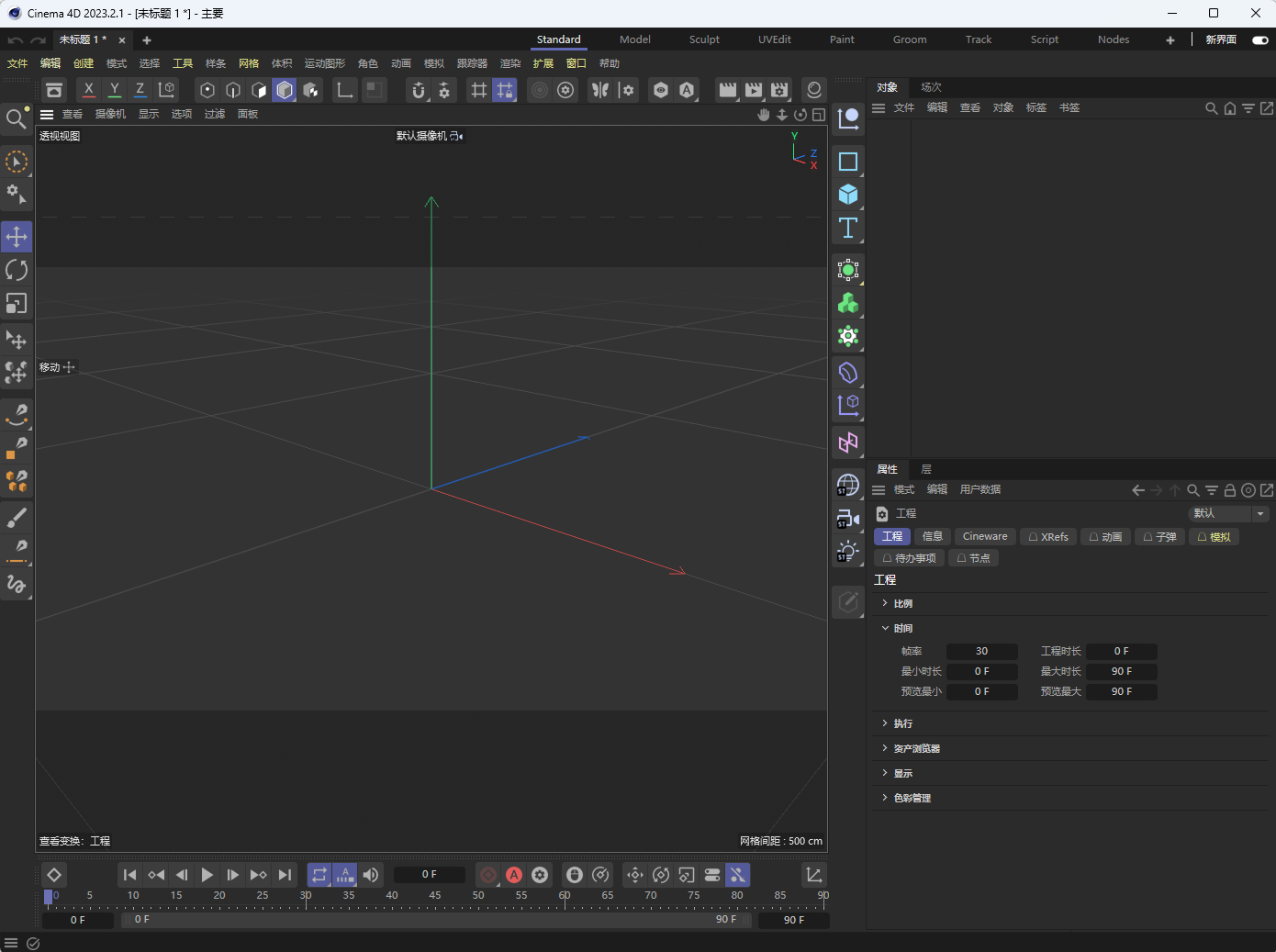
Task: Toggle the X-axis lock in the toolbar
Action: click(88, 90)
